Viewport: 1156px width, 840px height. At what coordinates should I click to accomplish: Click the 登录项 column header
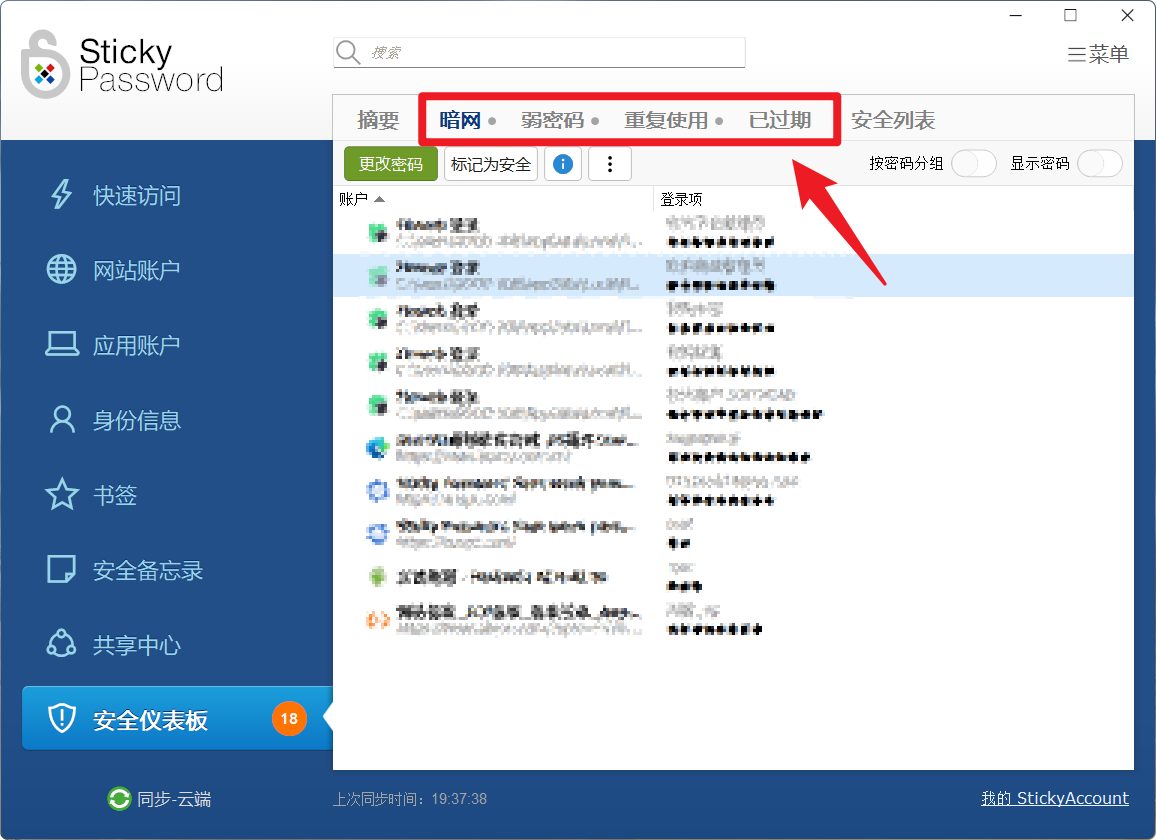pos(681,199)
